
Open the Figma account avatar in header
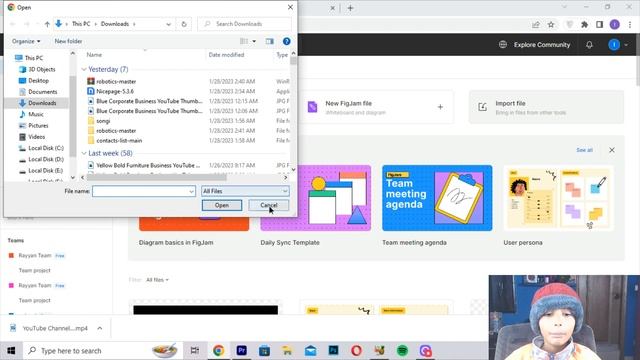point(613,44)
